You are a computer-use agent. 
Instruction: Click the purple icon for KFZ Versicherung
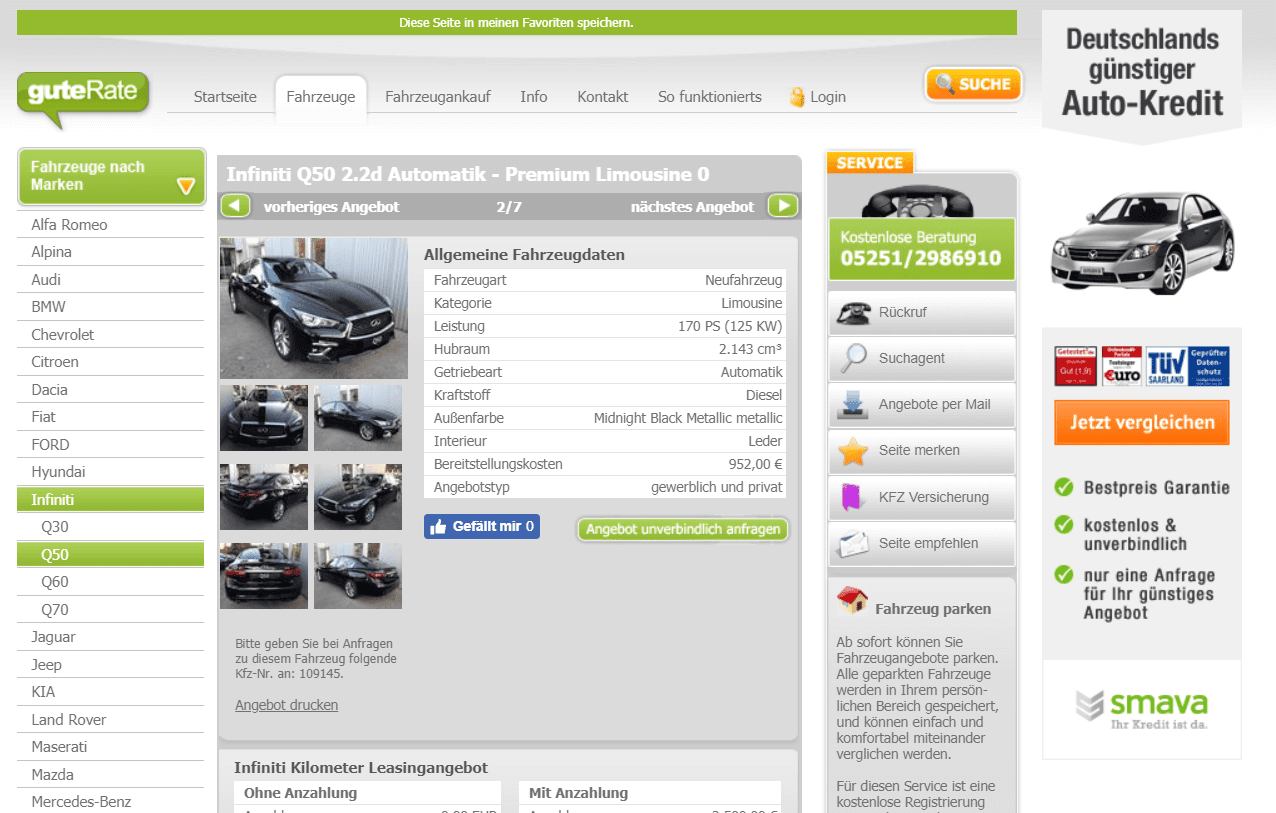[x=853, y=497]
